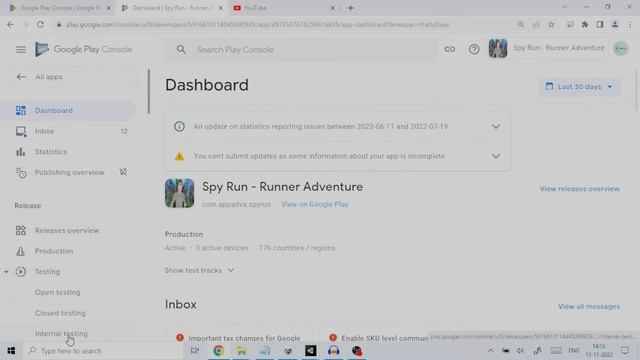Open the headphones app on taskbar
This screenshot has width=640, height=360.
[334, 351]
